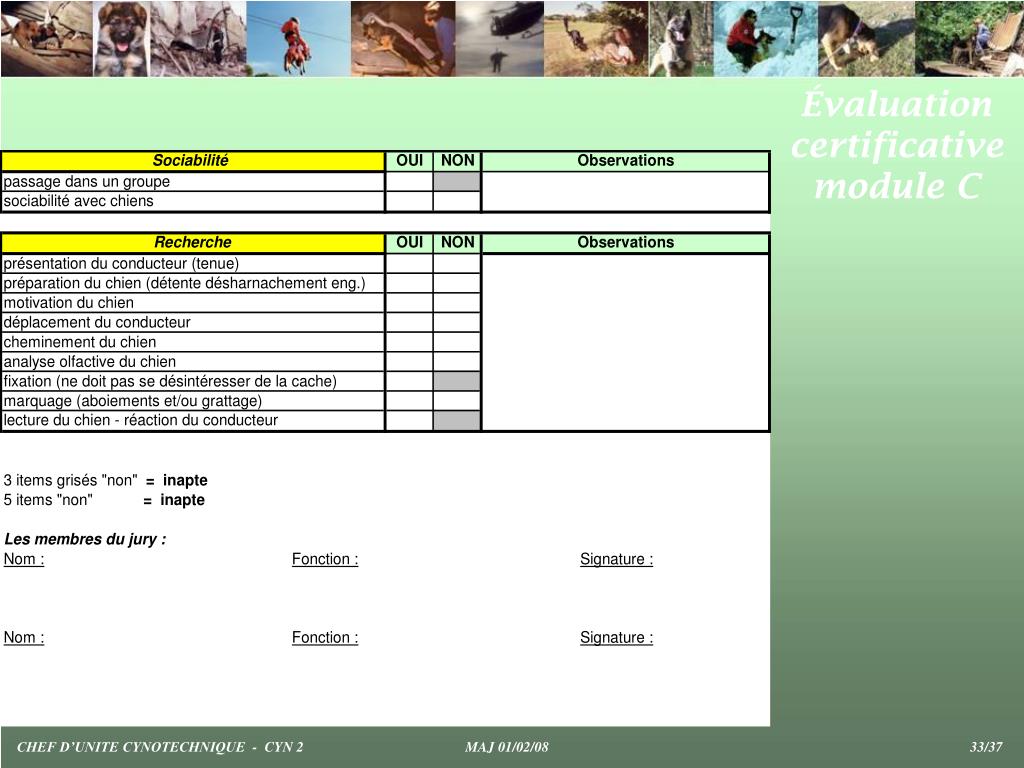The width and height of the screenshot is (1024, 768).
Task: Select text 'analyse olfactive du chien'
Action: point(89,362)
